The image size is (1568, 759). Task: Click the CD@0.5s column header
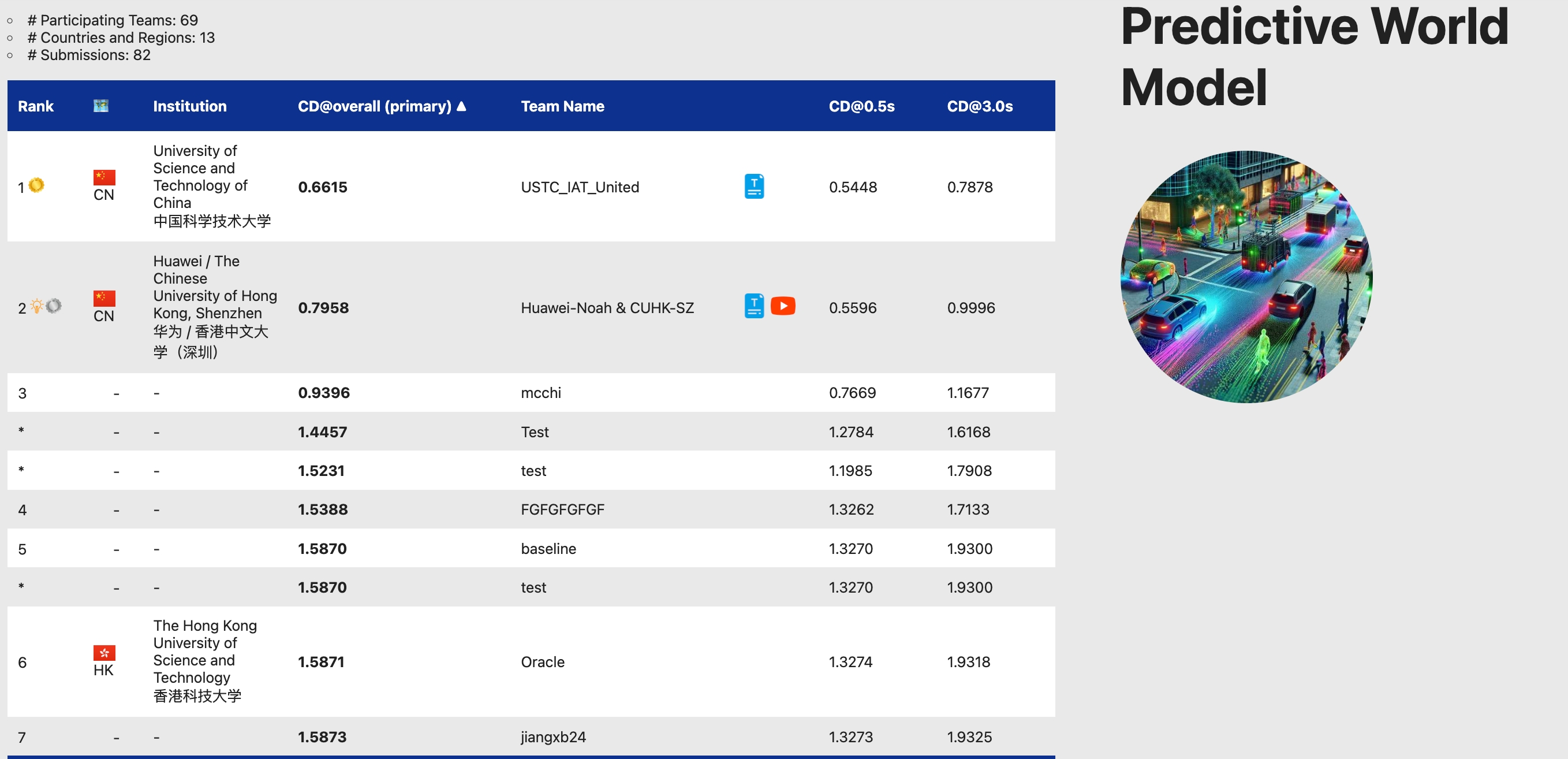(861, 106)
